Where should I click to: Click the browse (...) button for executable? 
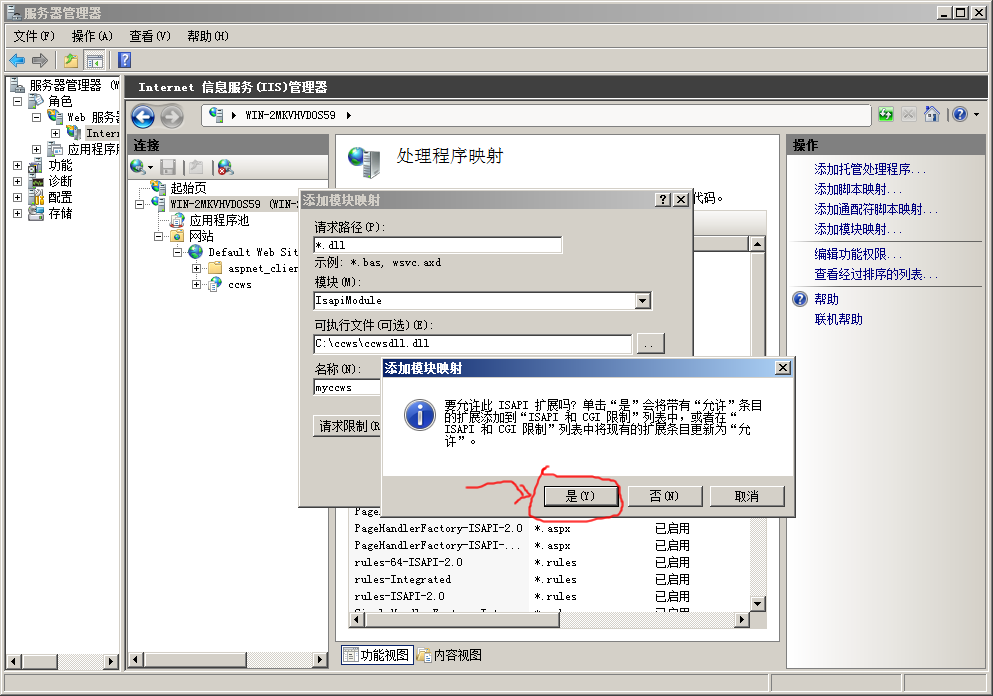(650, 345)
